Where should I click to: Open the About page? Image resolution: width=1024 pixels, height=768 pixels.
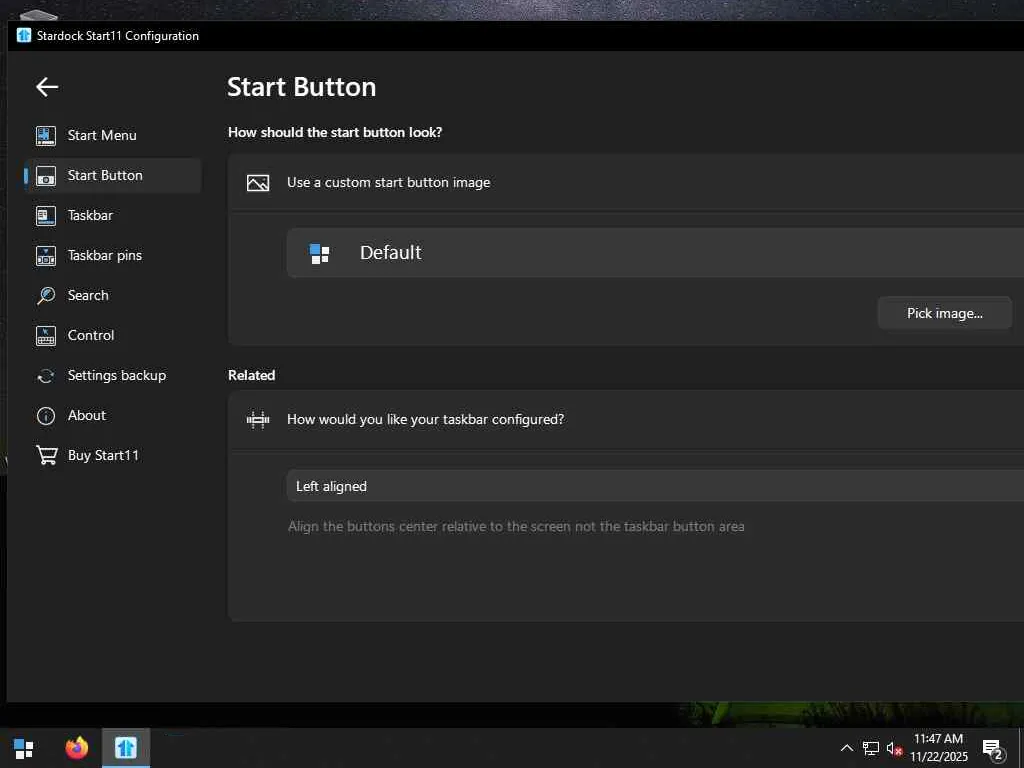coord(112,415)
